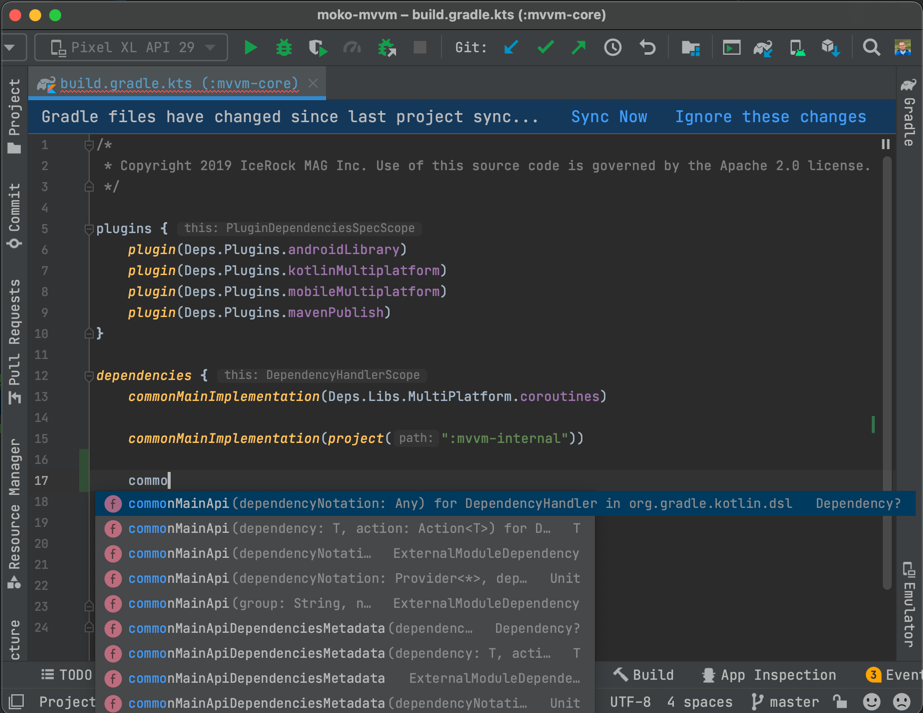The image size is (923, 713).
Task: Collapse the dependencies block fold marker
Action: [x=89, y=376]
